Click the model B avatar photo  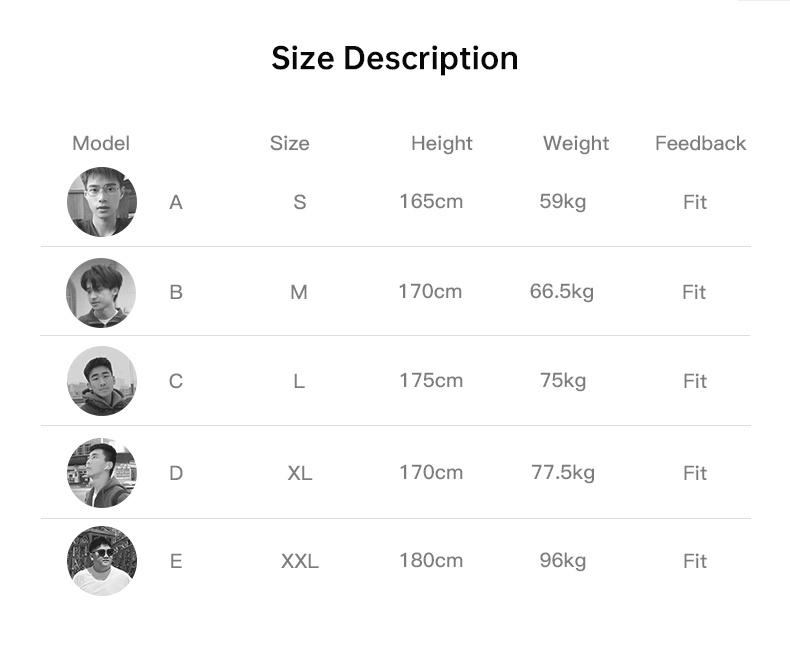[x=101, y=292]
